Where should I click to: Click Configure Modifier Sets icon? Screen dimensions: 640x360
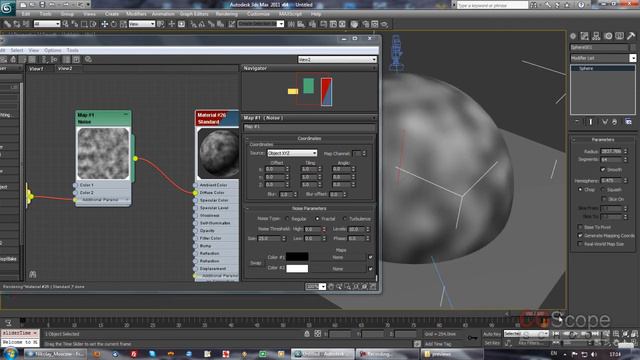tap(629, 122)
